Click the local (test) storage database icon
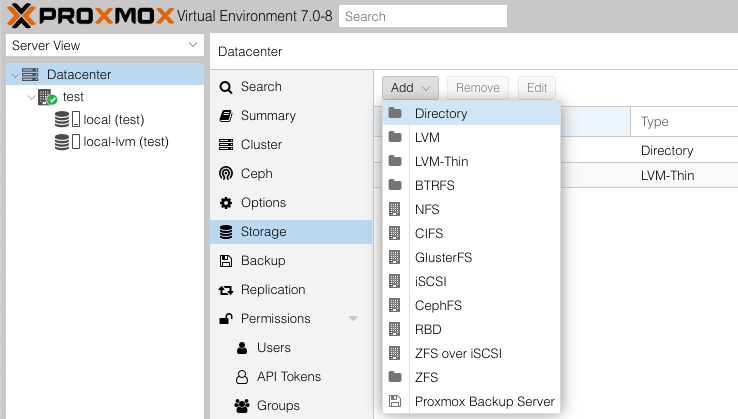 [62, 119]
